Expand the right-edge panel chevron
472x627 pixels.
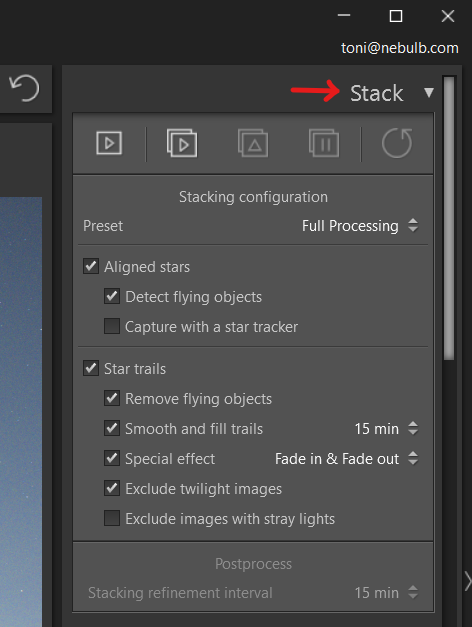pos(468,581)
